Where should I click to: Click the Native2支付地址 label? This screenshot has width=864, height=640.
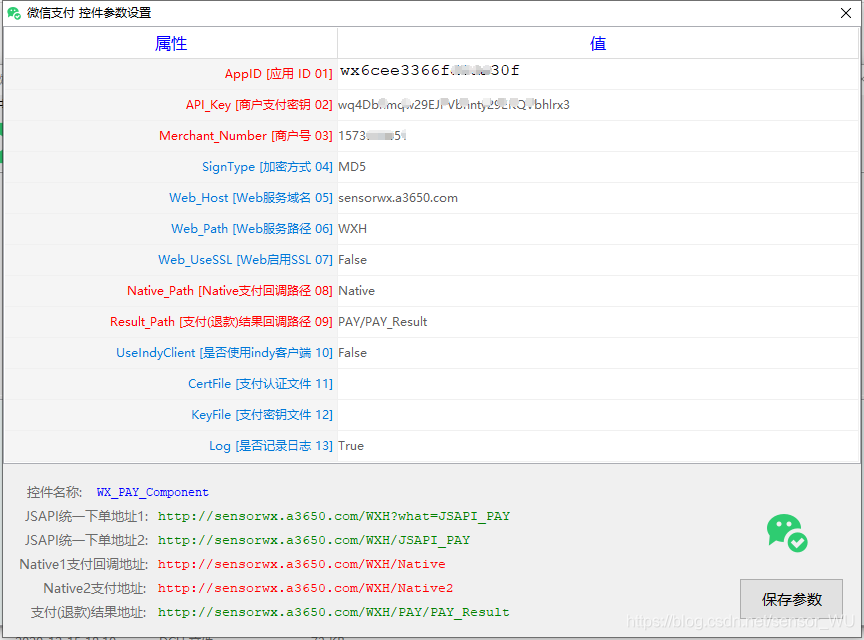point(95,588)
